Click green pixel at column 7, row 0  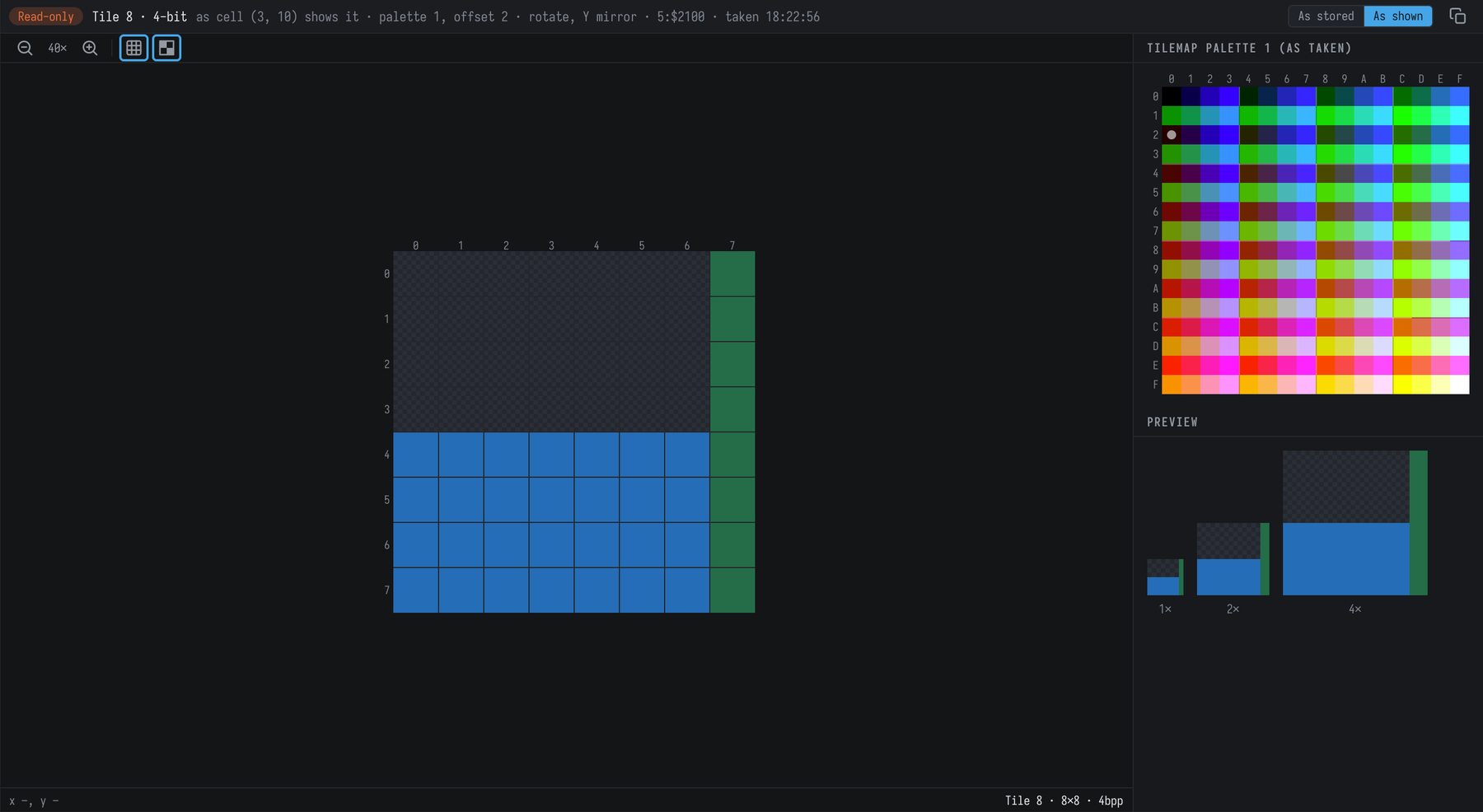click(732, 273)
